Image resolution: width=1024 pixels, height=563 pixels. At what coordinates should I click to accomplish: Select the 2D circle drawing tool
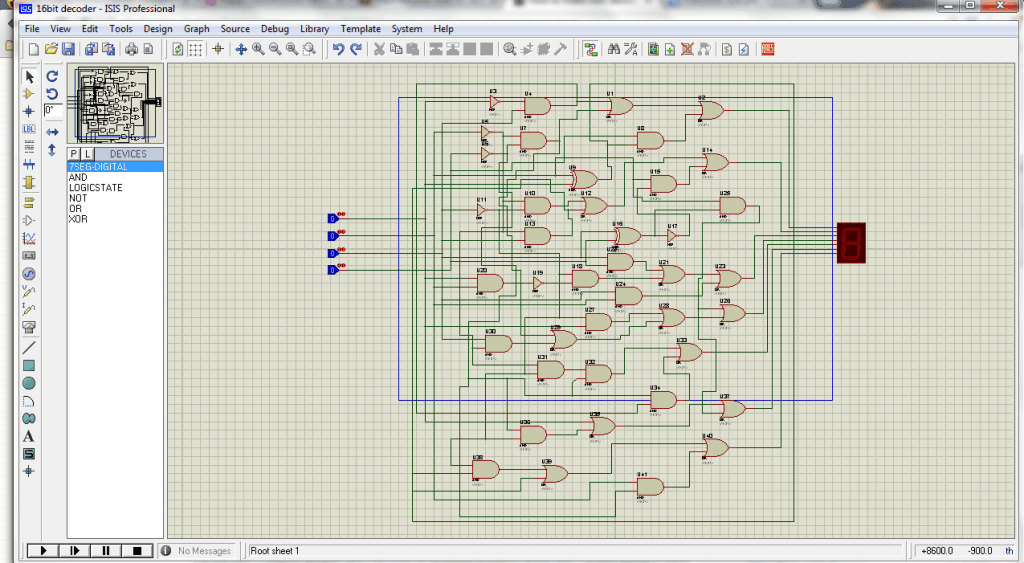coord(29,383)
